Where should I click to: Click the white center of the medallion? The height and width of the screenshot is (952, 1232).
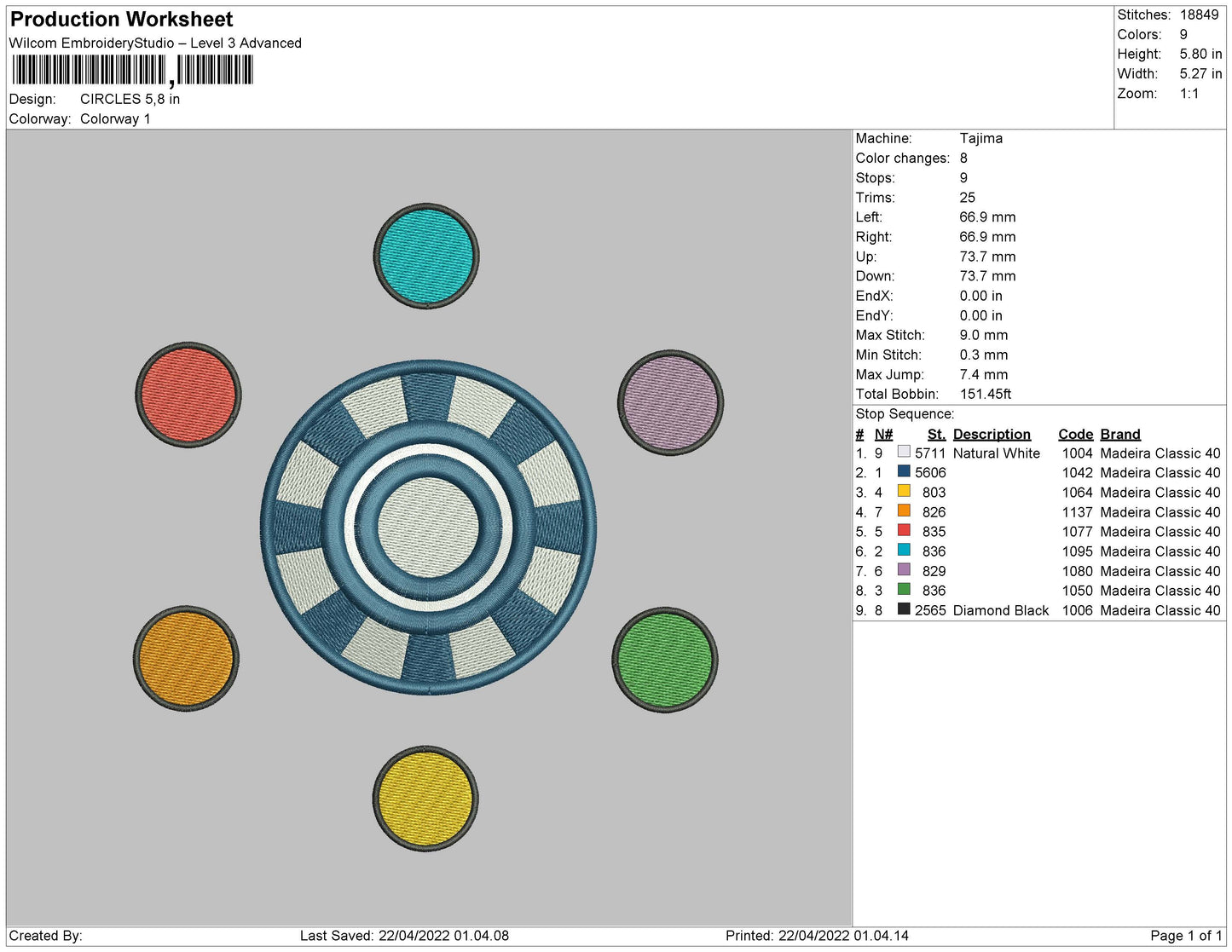click(428, 527)
